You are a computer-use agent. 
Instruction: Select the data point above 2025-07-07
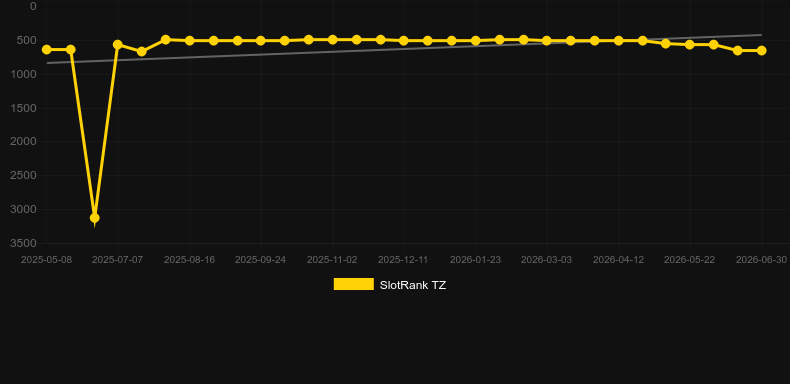118,45
